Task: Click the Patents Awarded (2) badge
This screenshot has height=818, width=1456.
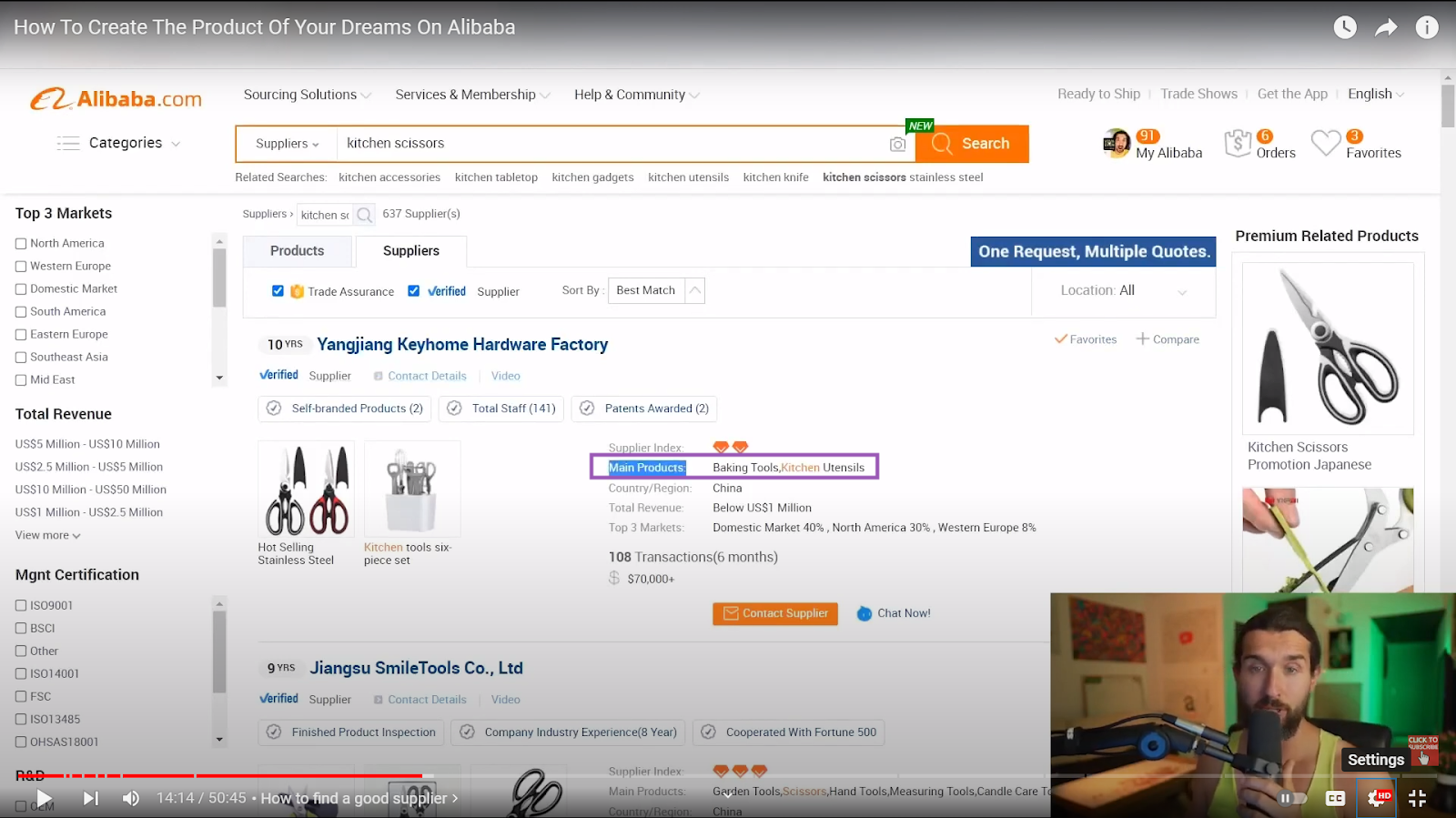Action: coord(644,409)
